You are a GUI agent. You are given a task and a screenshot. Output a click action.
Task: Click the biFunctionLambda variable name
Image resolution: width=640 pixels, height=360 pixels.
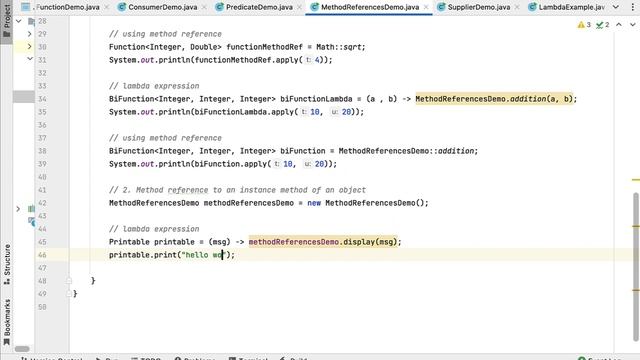coord(316,99)
